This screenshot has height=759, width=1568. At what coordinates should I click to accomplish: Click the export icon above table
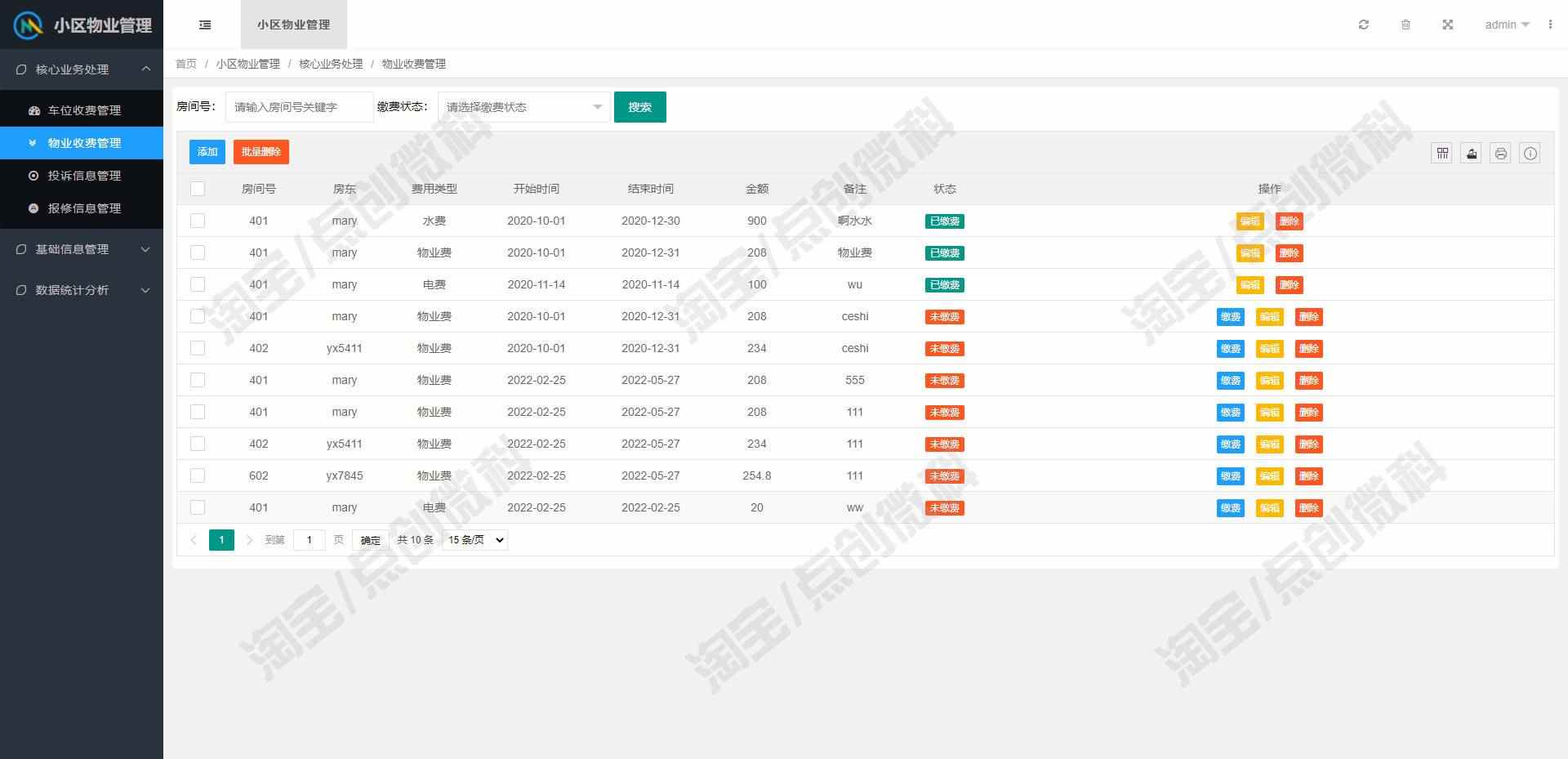(1471, 153)
